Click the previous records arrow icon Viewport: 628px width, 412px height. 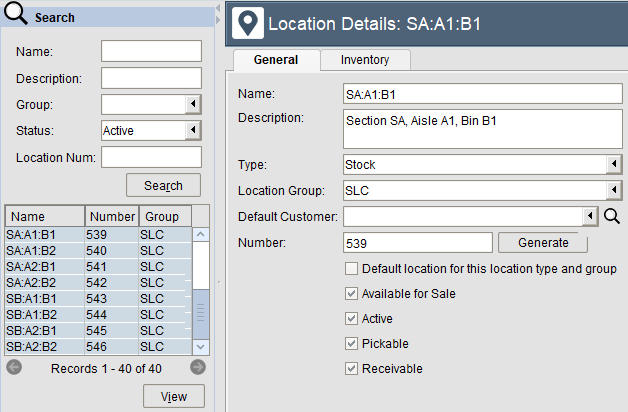point(14,367)
